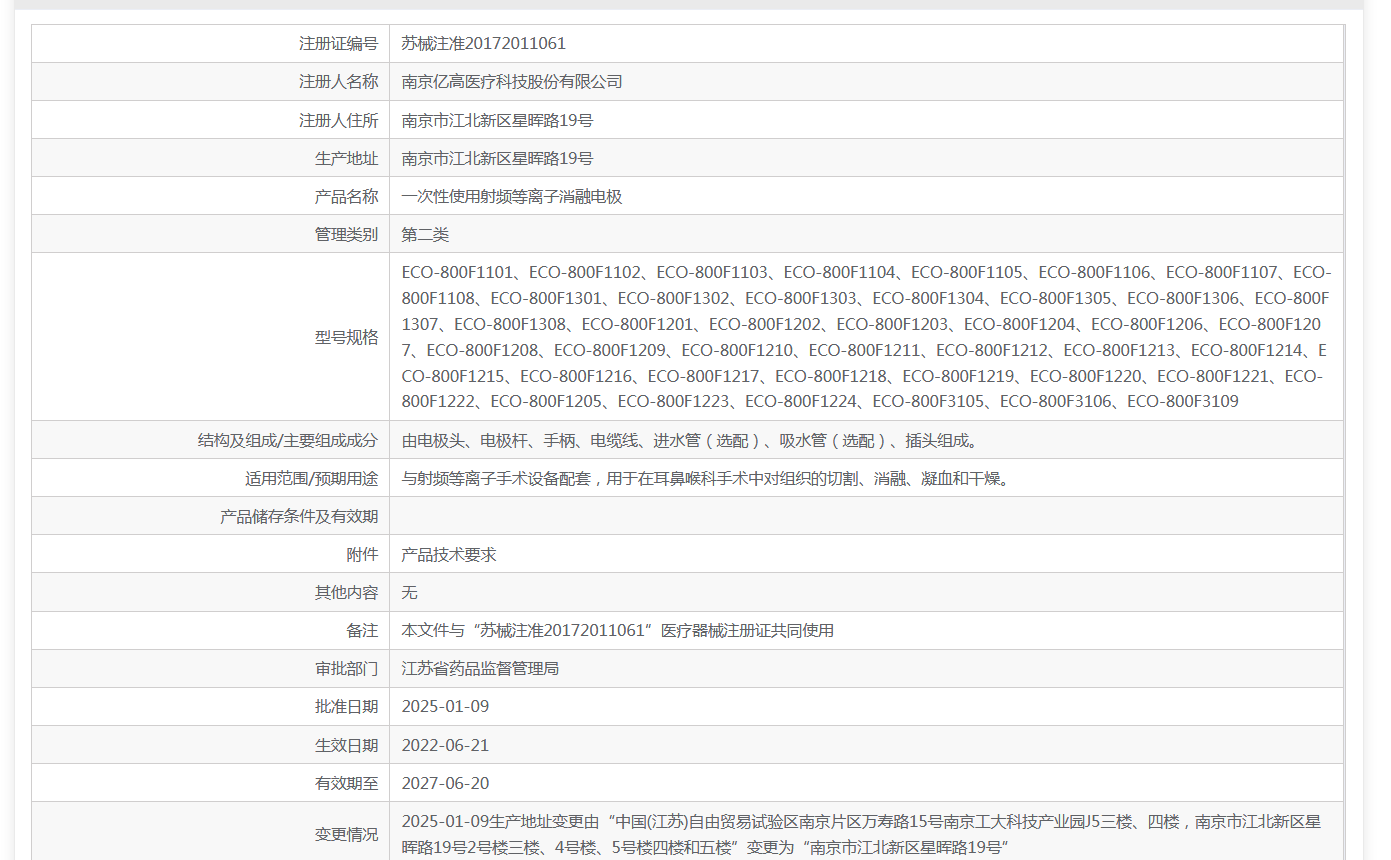Click the '产品名称' row label

point(346,197)
